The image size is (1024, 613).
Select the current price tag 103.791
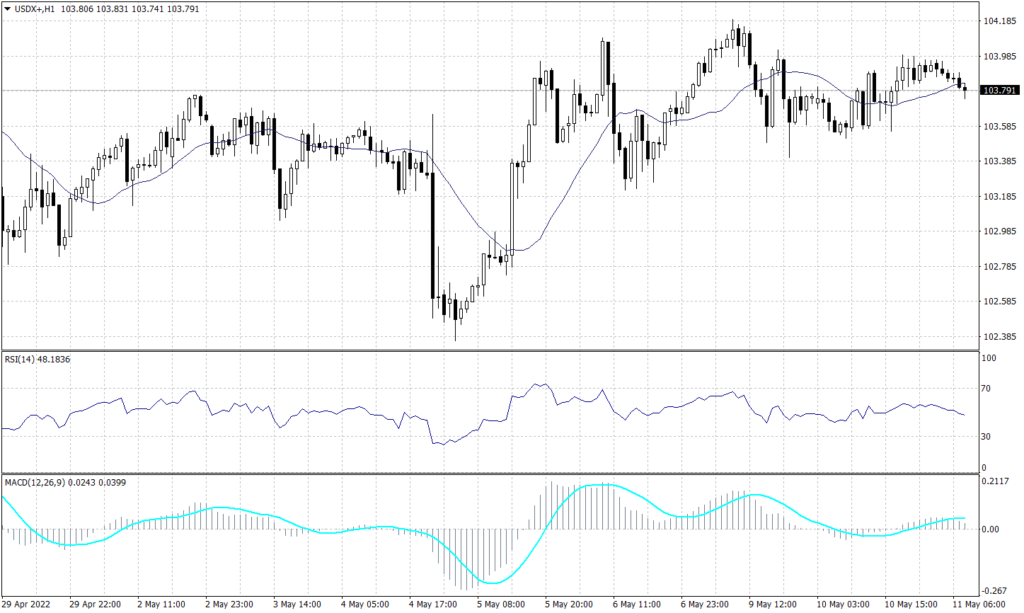click(1000, 90)
